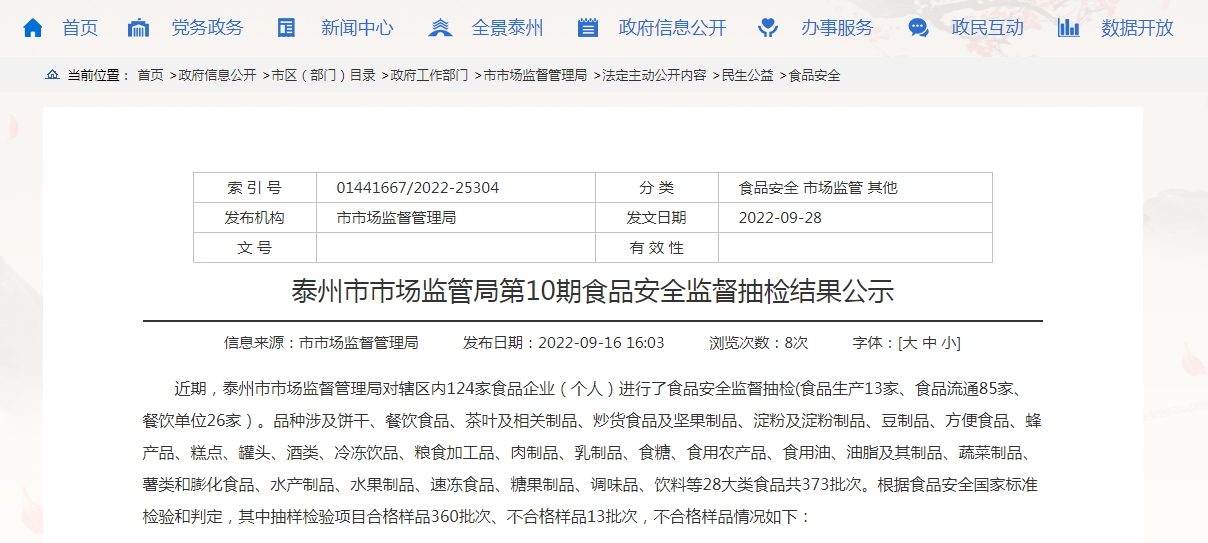The width and height of the screenshot is (1208, 543).
Task: Click the article title 泰州市市场监管局第10期
Action: (592, 291)
